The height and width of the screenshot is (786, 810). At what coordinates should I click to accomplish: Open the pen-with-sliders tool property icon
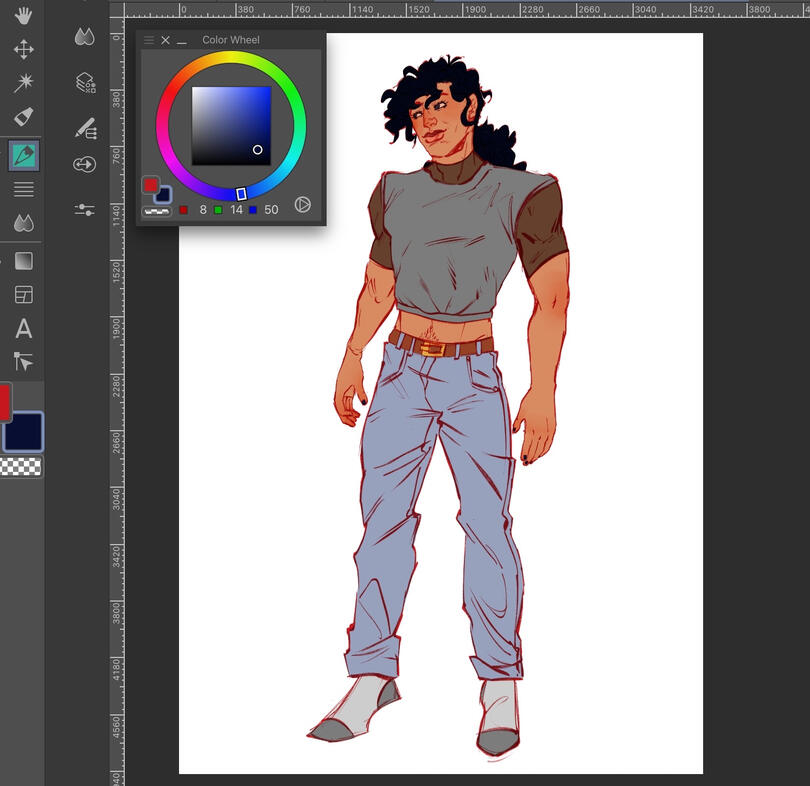[85, 128]
